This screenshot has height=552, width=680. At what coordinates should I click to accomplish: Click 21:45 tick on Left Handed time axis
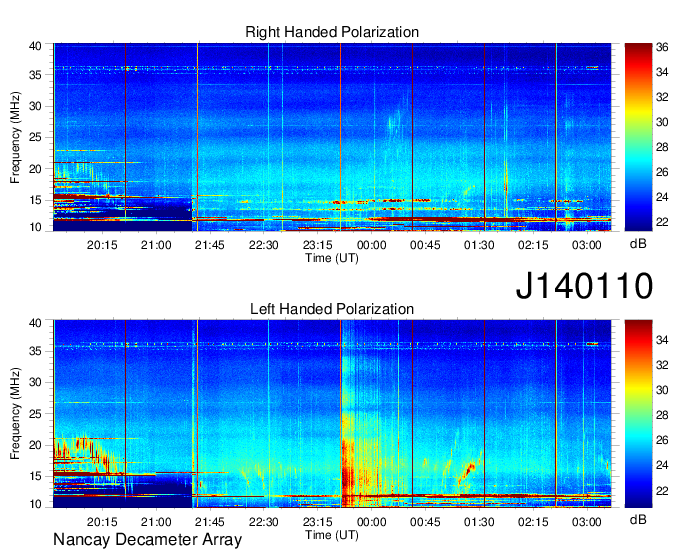(x=209, y=522)
